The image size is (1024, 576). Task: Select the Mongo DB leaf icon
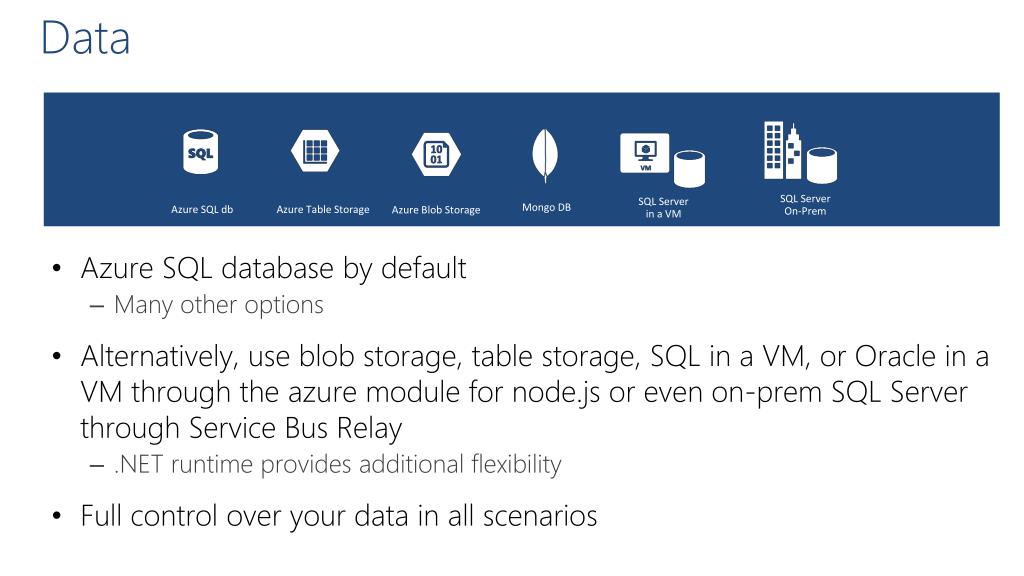pos(545,155)
